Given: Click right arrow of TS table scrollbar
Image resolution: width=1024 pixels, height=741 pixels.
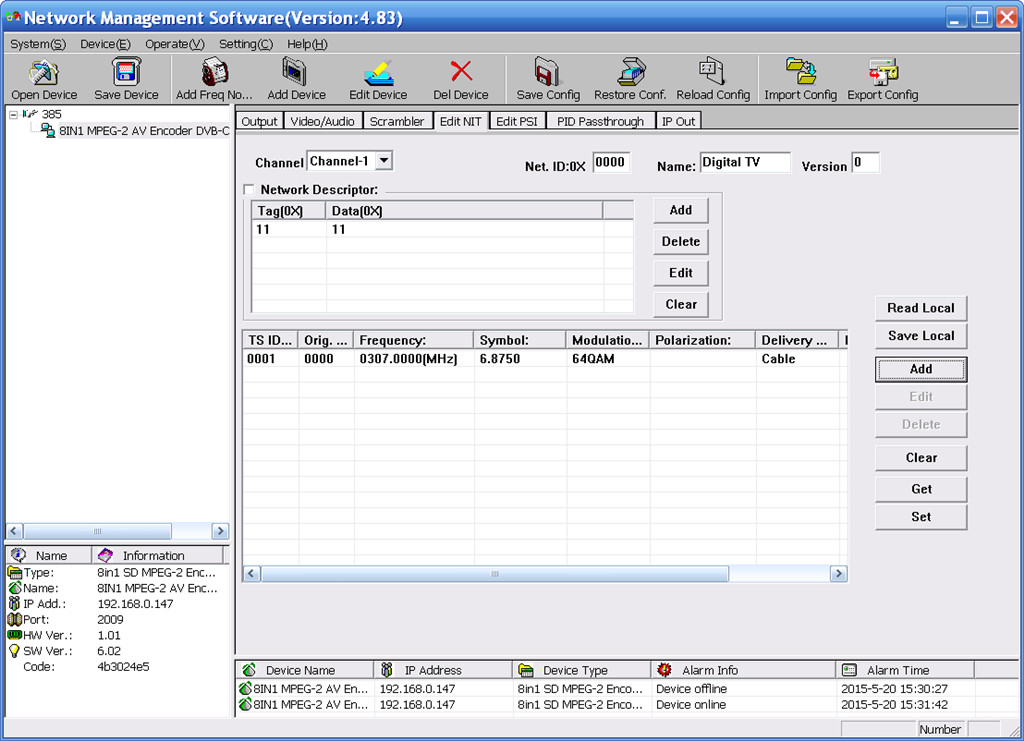Looking at the screenshot, I should tap(839, 574).
